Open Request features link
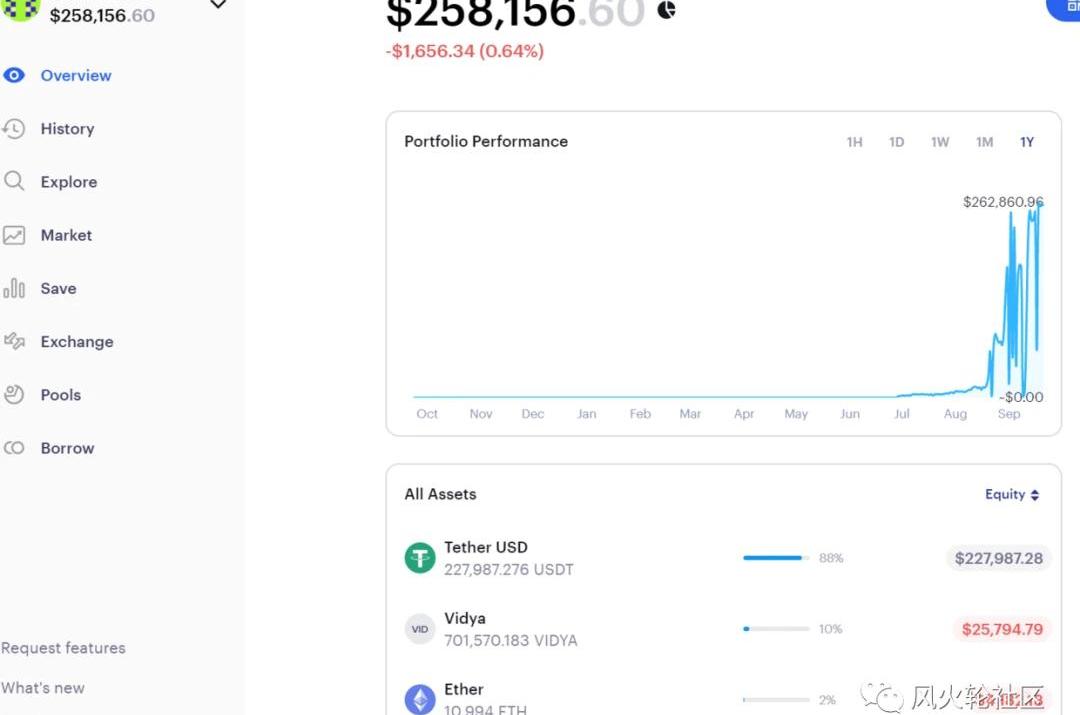Screen dimensions: 1080x715 pyautogui.click(x=63, y=648)
